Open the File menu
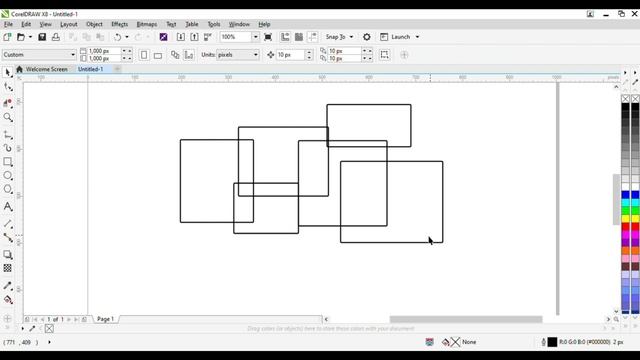Screen dimensions: 640x360 point(8,24)
